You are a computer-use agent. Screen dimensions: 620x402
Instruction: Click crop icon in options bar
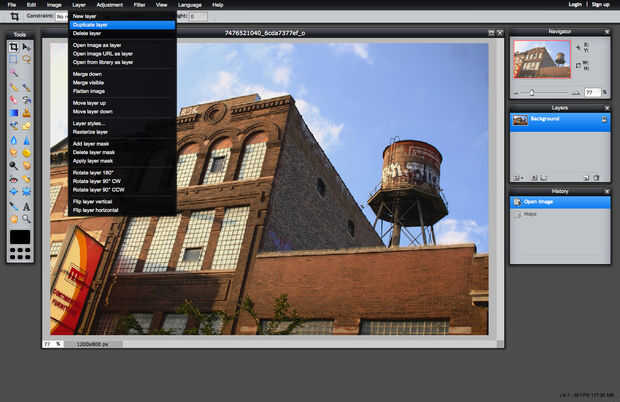[x=14, y=16]
